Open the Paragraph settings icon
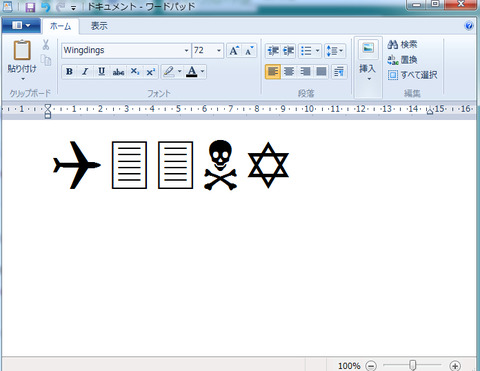 point(339,71)
